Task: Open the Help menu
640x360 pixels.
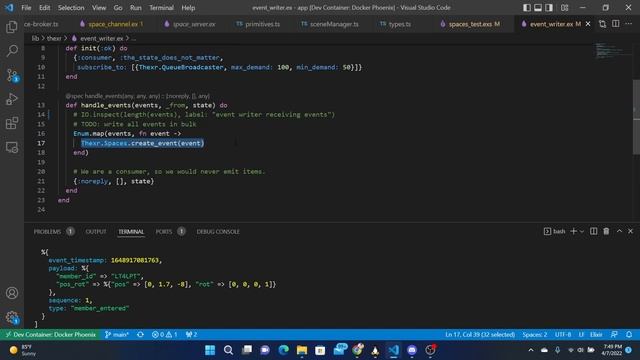Action: point(188,8)
